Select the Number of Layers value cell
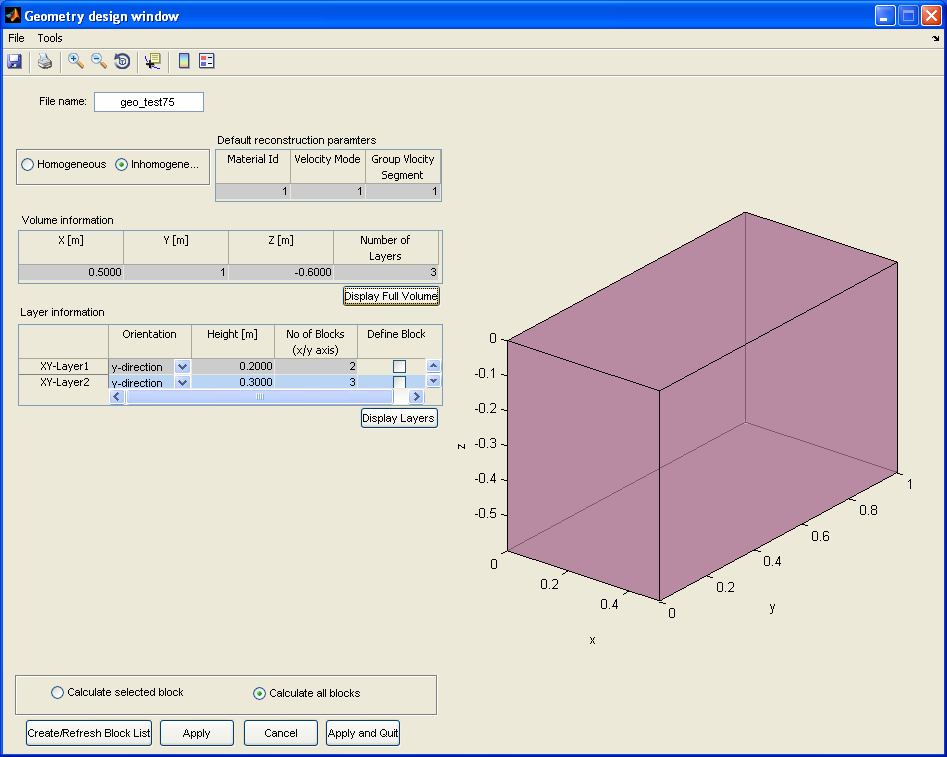 pos(386,272)
